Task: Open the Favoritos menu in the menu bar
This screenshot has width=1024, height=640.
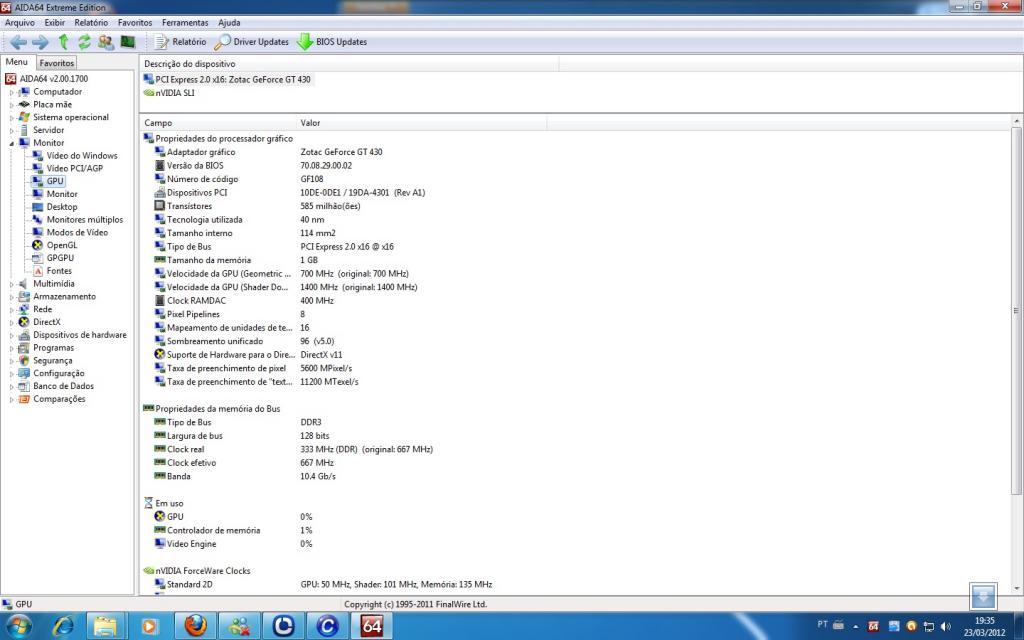Action: click(x=135, y=23)
